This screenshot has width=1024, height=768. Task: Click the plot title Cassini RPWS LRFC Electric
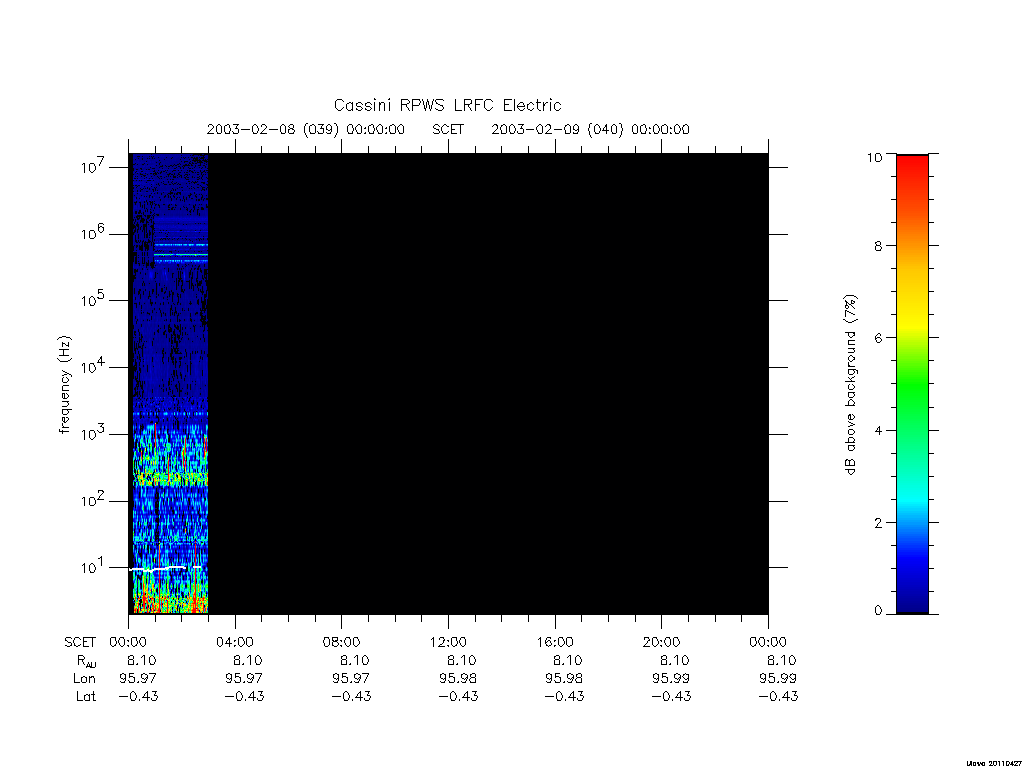tap(447, 105)
